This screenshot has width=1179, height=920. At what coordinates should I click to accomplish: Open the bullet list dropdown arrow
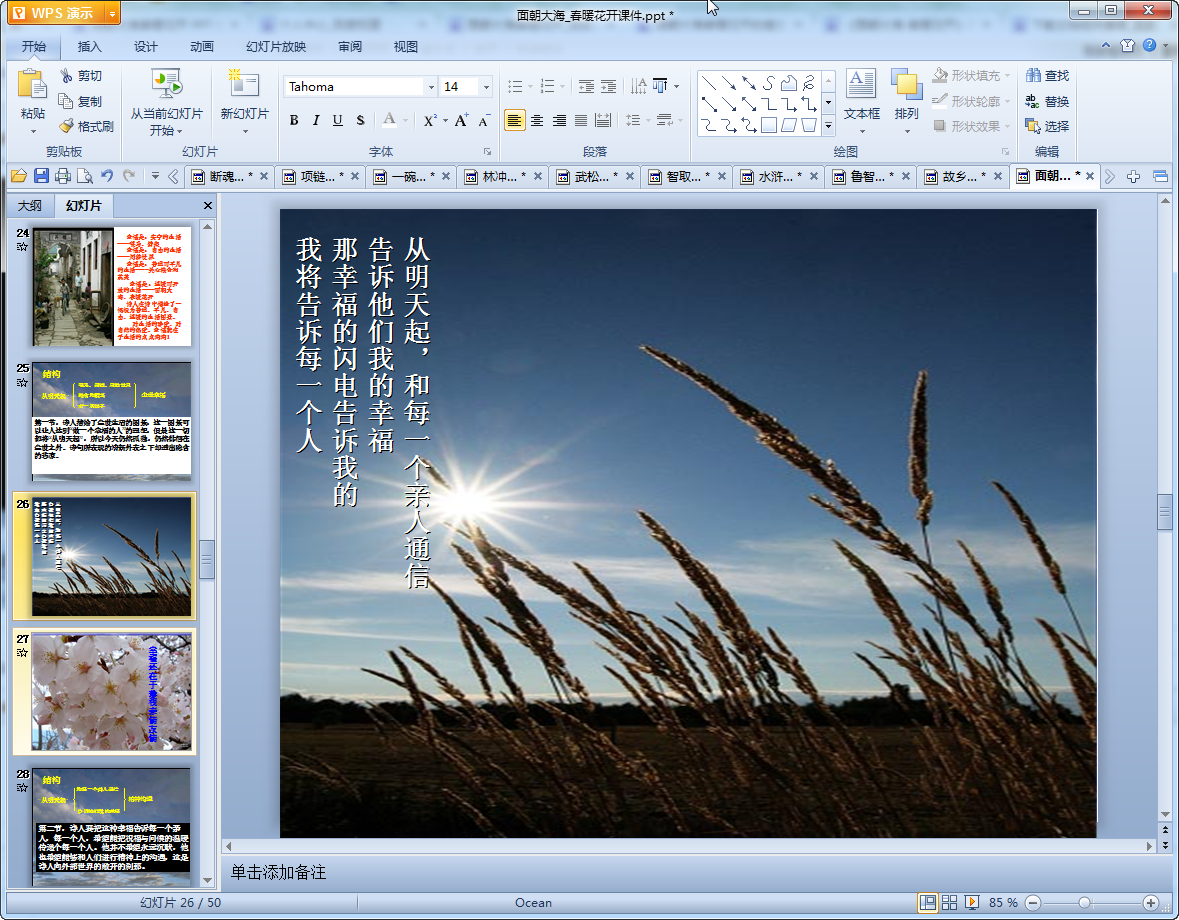coord(530,86)
